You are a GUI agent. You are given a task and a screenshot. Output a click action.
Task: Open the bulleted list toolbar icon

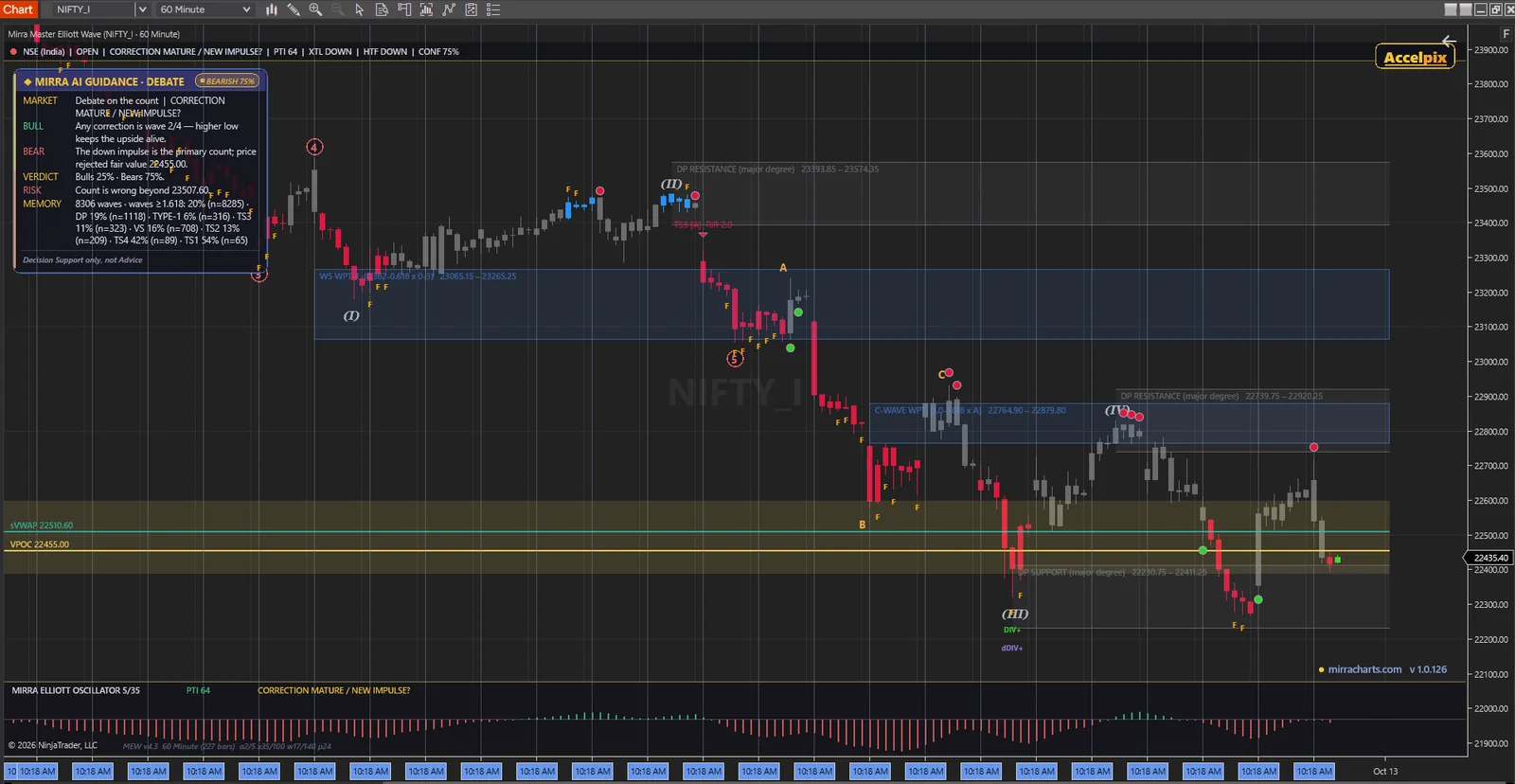[493, 9]
